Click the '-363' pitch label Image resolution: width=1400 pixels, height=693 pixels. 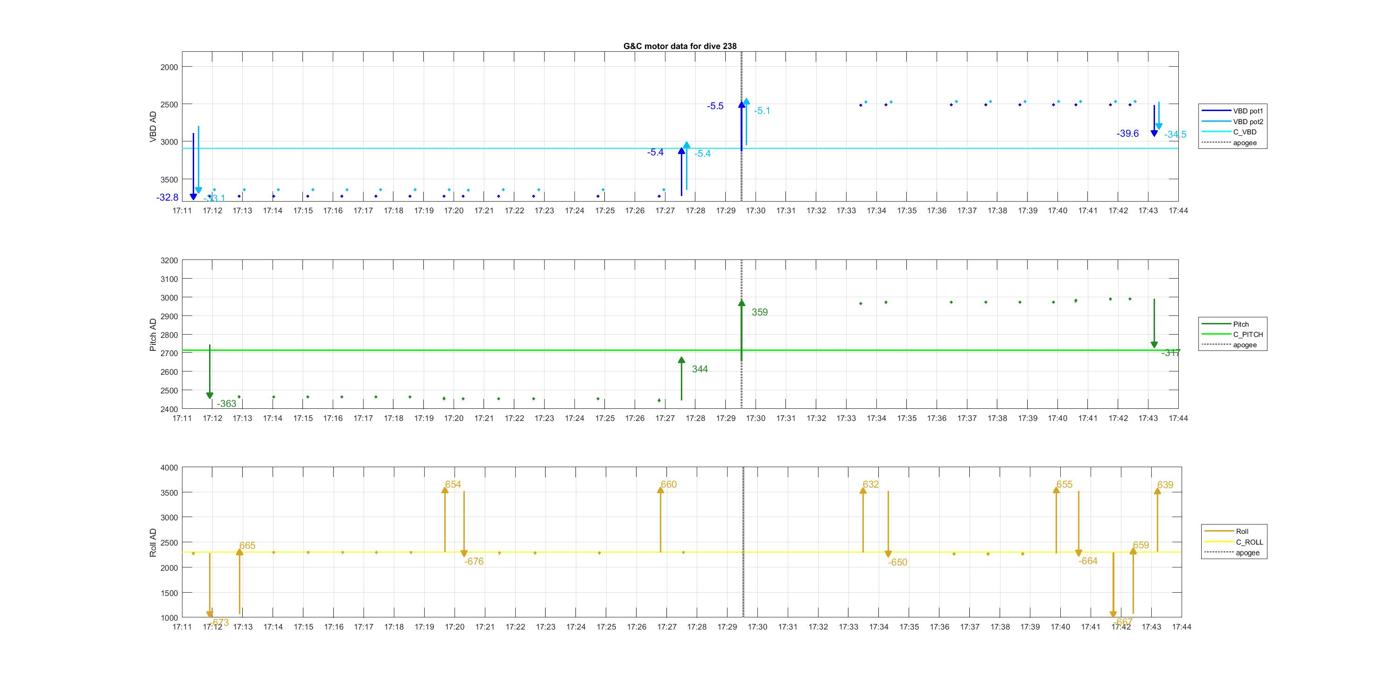point(227,404)
